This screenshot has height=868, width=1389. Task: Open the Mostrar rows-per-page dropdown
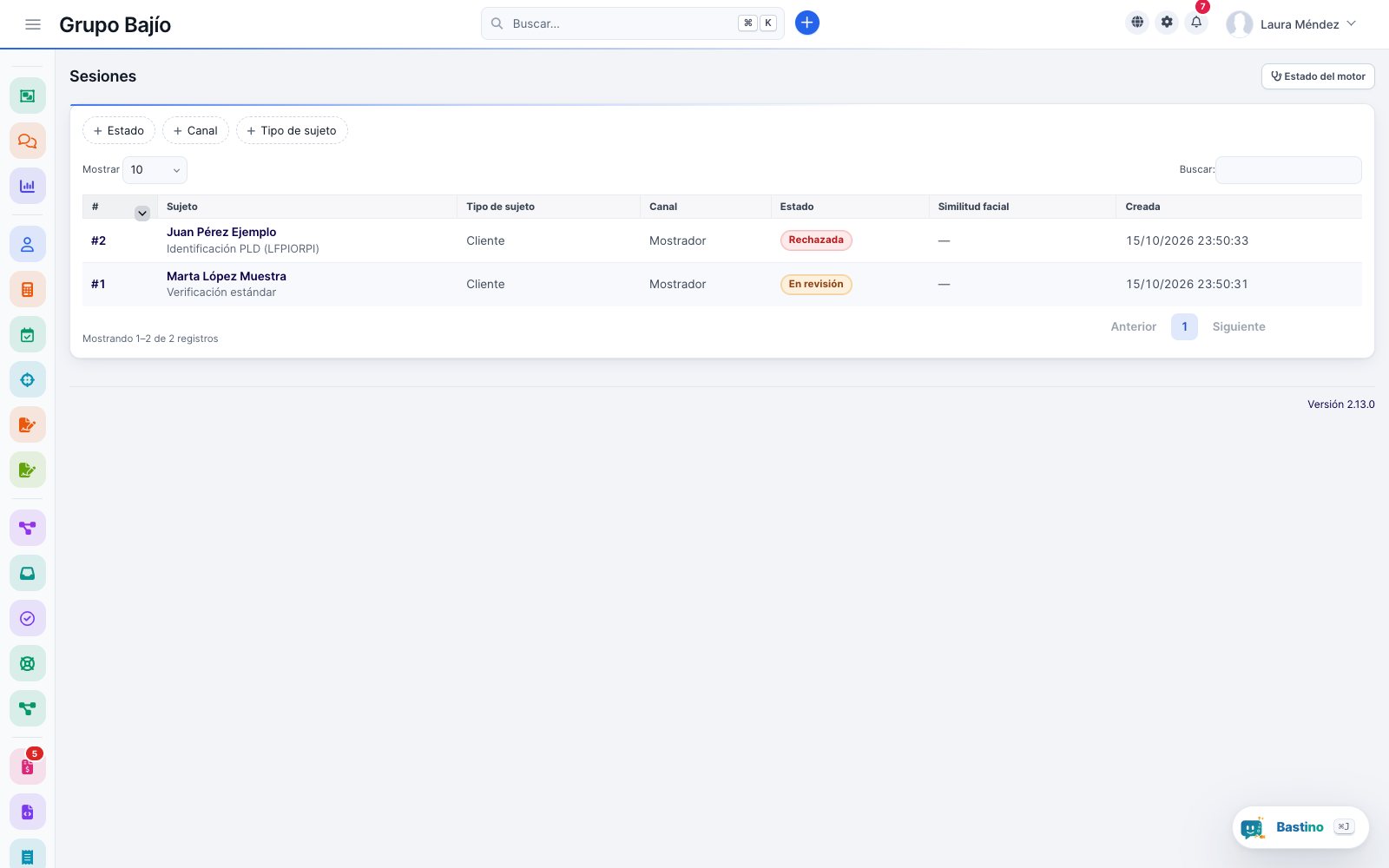(155, 170)
